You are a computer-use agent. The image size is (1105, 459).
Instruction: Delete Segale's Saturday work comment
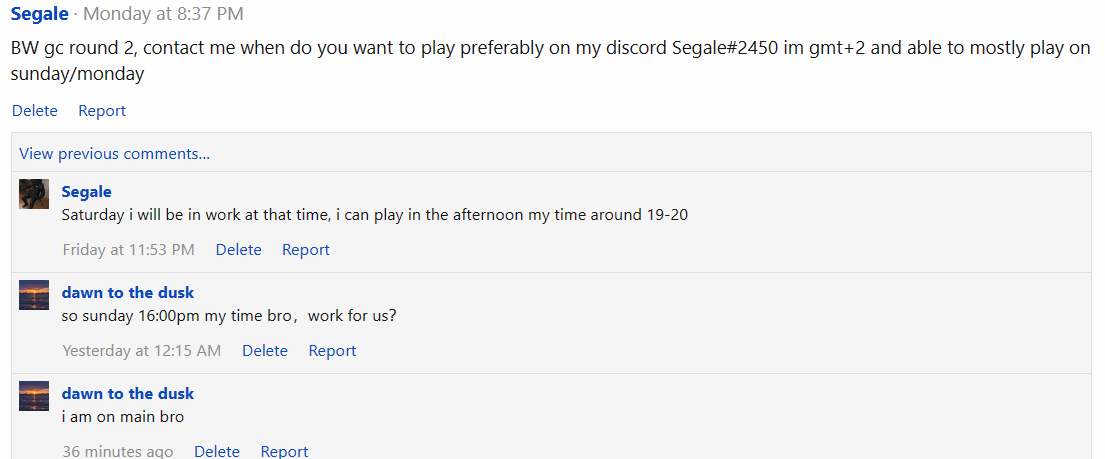pos(238,250)
